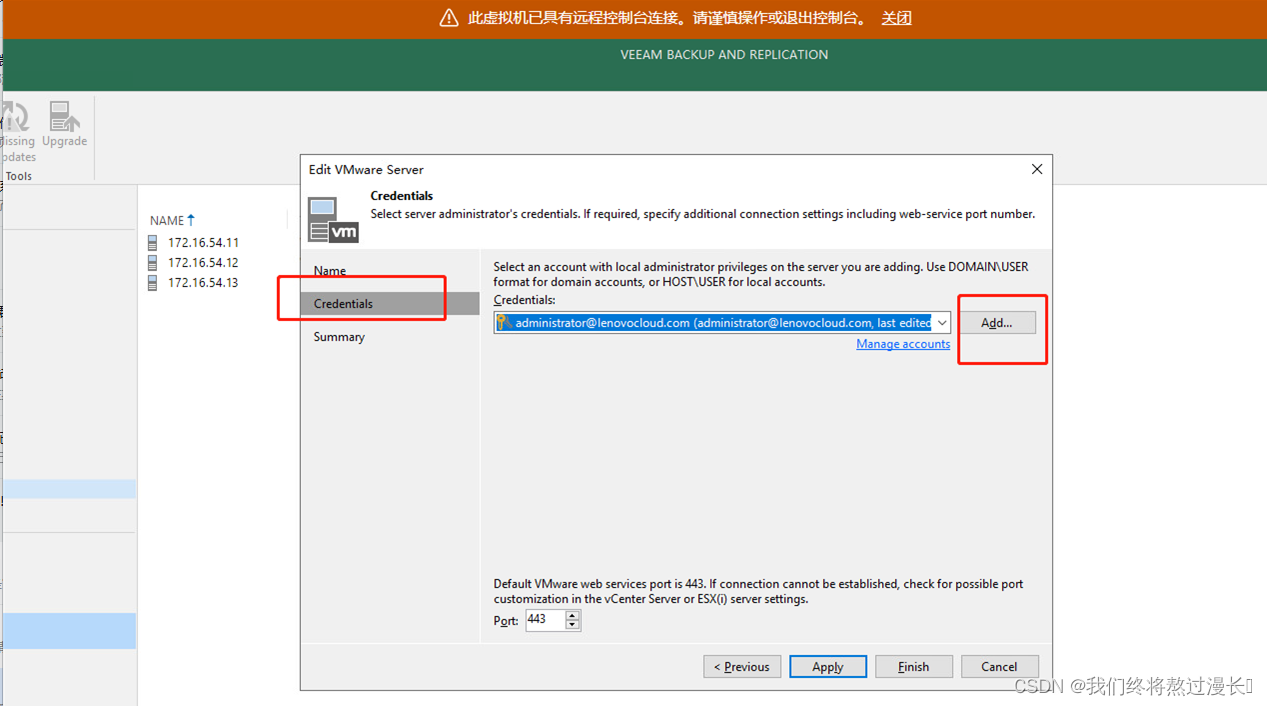Increase port number with up arrow
The height and width of the screenshot is (706, 1267).
pyautogui.click(x=572, y=615)
